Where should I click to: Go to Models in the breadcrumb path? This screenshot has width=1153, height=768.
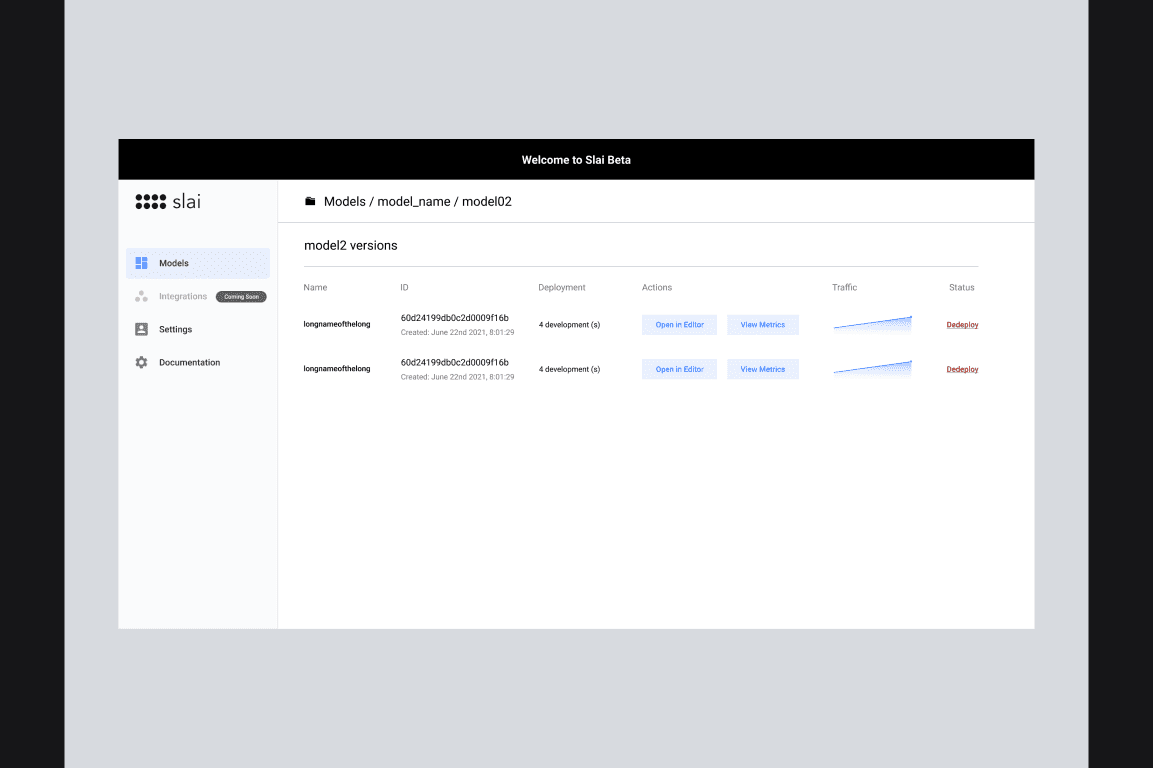(x=344, y=202)
